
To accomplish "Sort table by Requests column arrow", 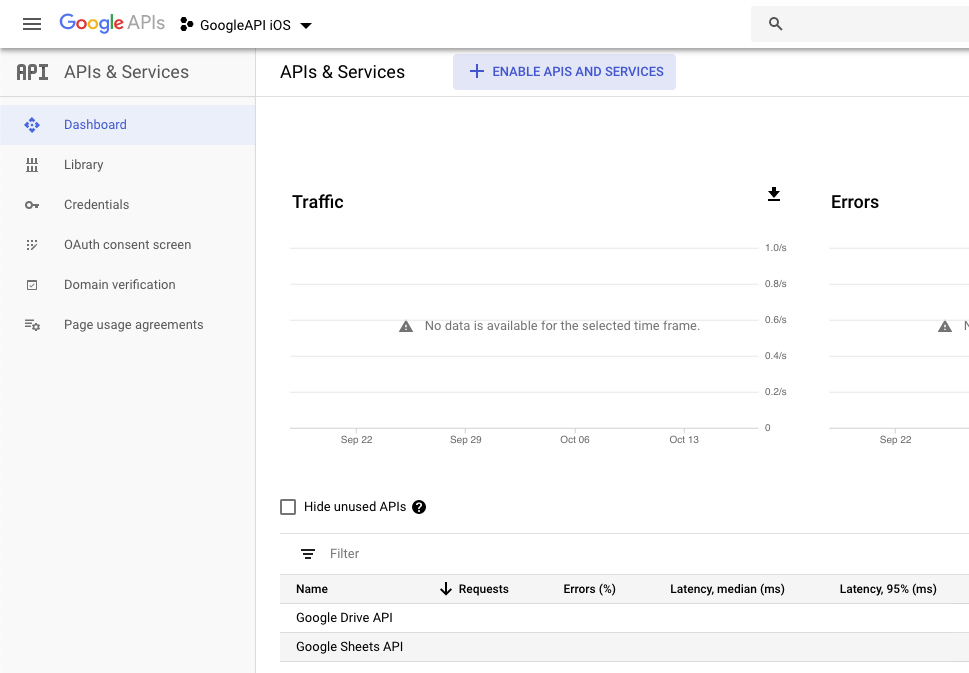I will point(446,589).
